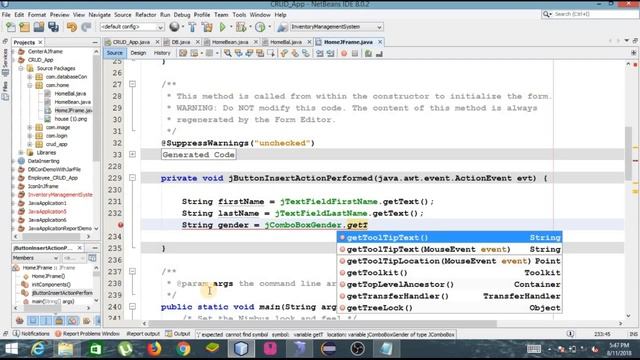The height and width of the screenshot is (360, 640).
Task: Open the Debug menu
Action: [x=182, y=15]
